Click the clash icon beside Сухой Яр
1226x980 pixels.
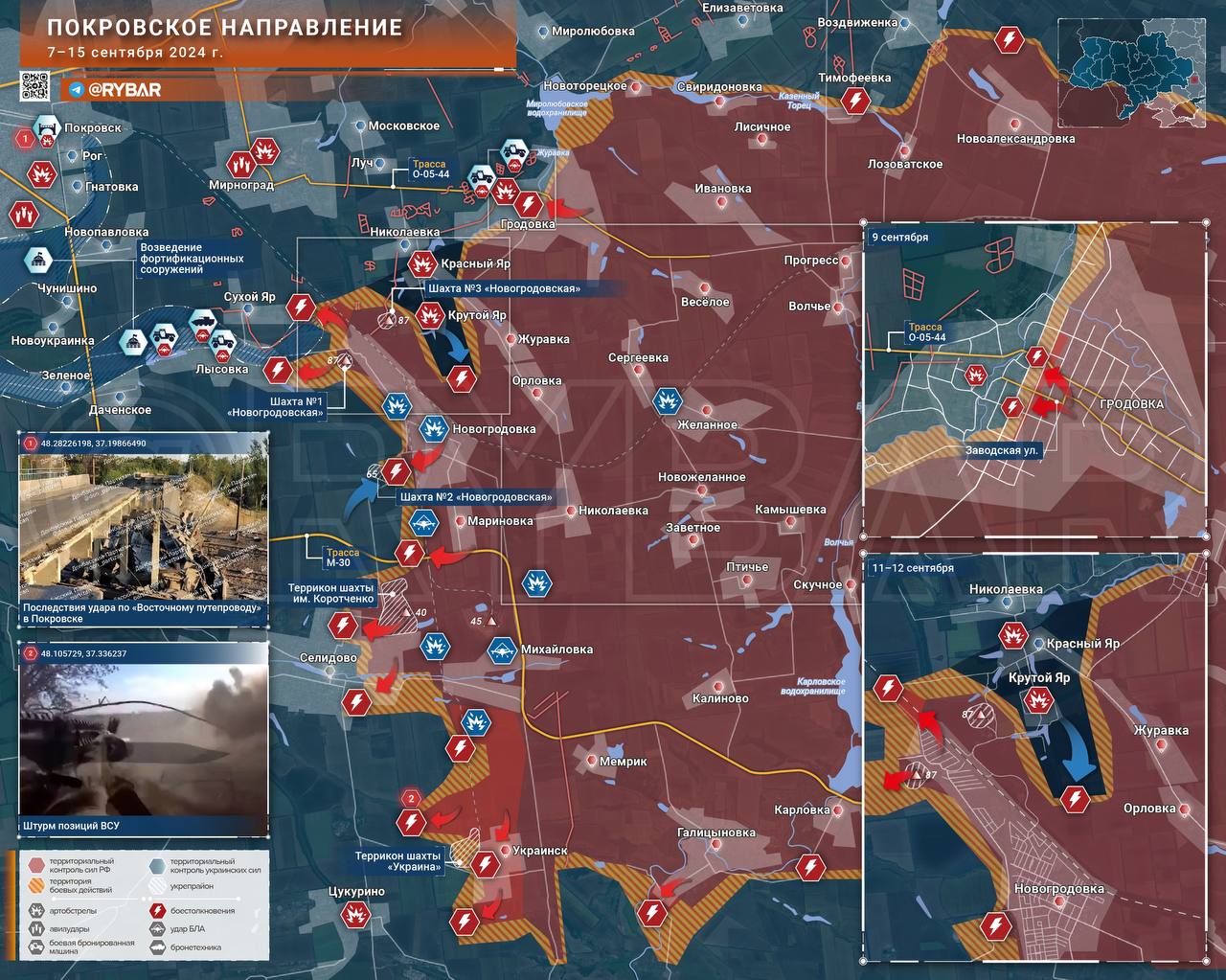(x=301, y=307)
